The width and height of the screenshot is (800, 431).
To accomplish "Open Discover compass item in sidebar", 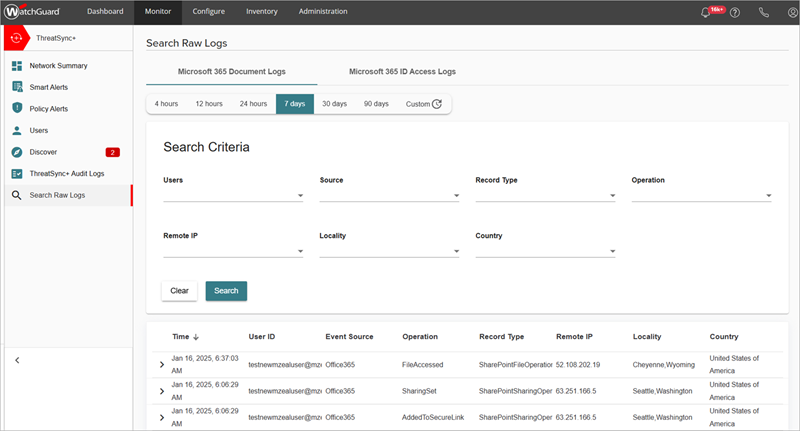I will [x=43, y=152].
